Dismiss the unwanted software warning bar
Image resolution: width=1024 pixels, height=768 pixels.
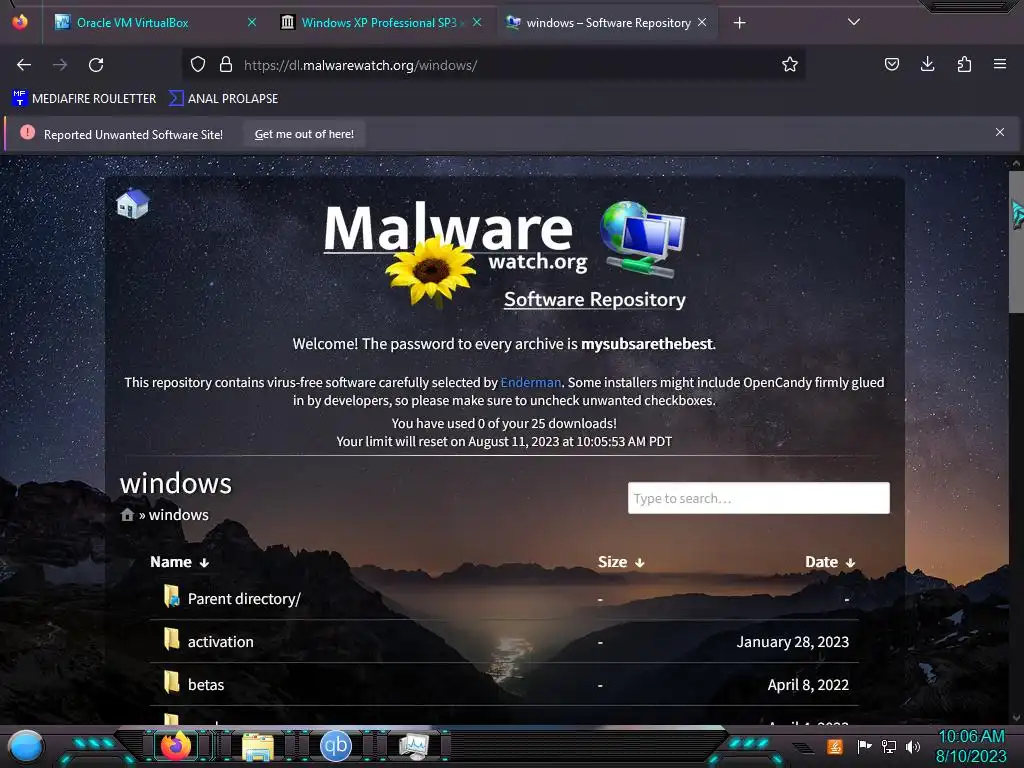tap(1000, 133)
